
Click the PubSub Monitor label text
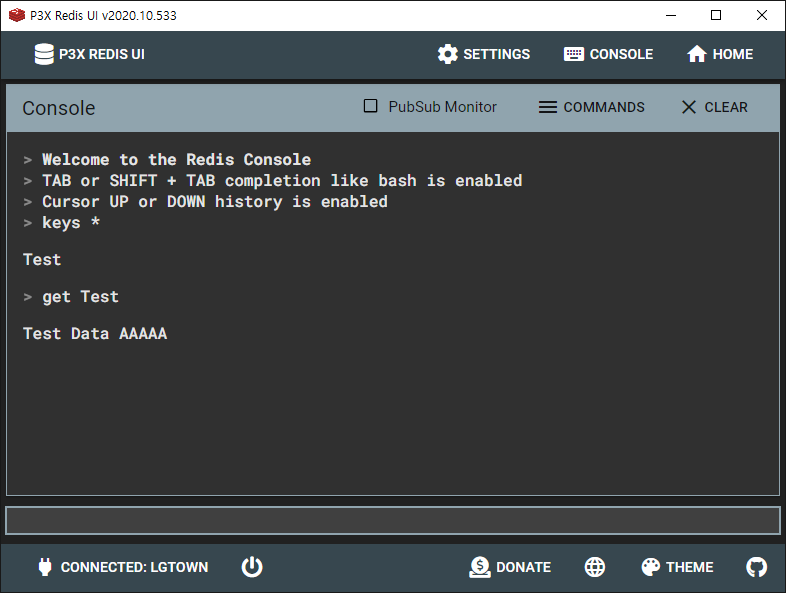[442, 107]
